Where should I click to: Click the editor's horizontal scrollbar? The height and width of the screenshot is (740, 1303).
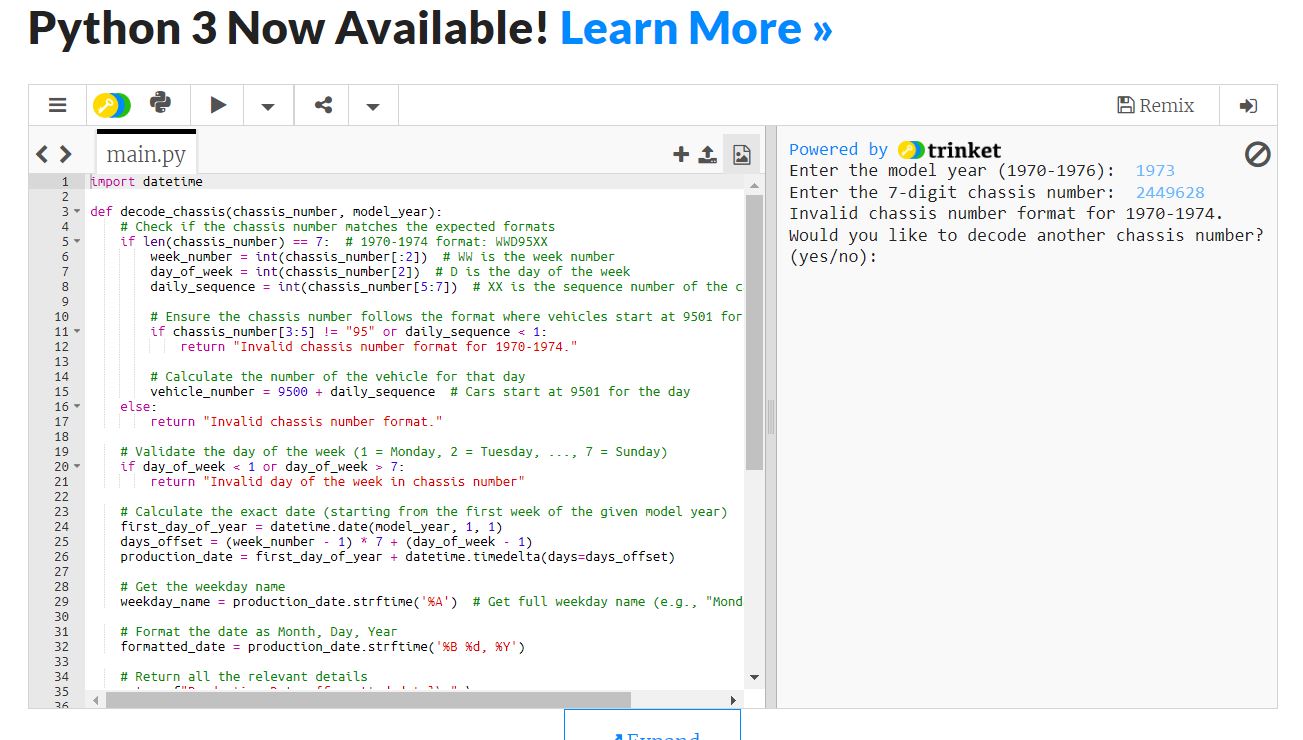[x=368, y=699]
